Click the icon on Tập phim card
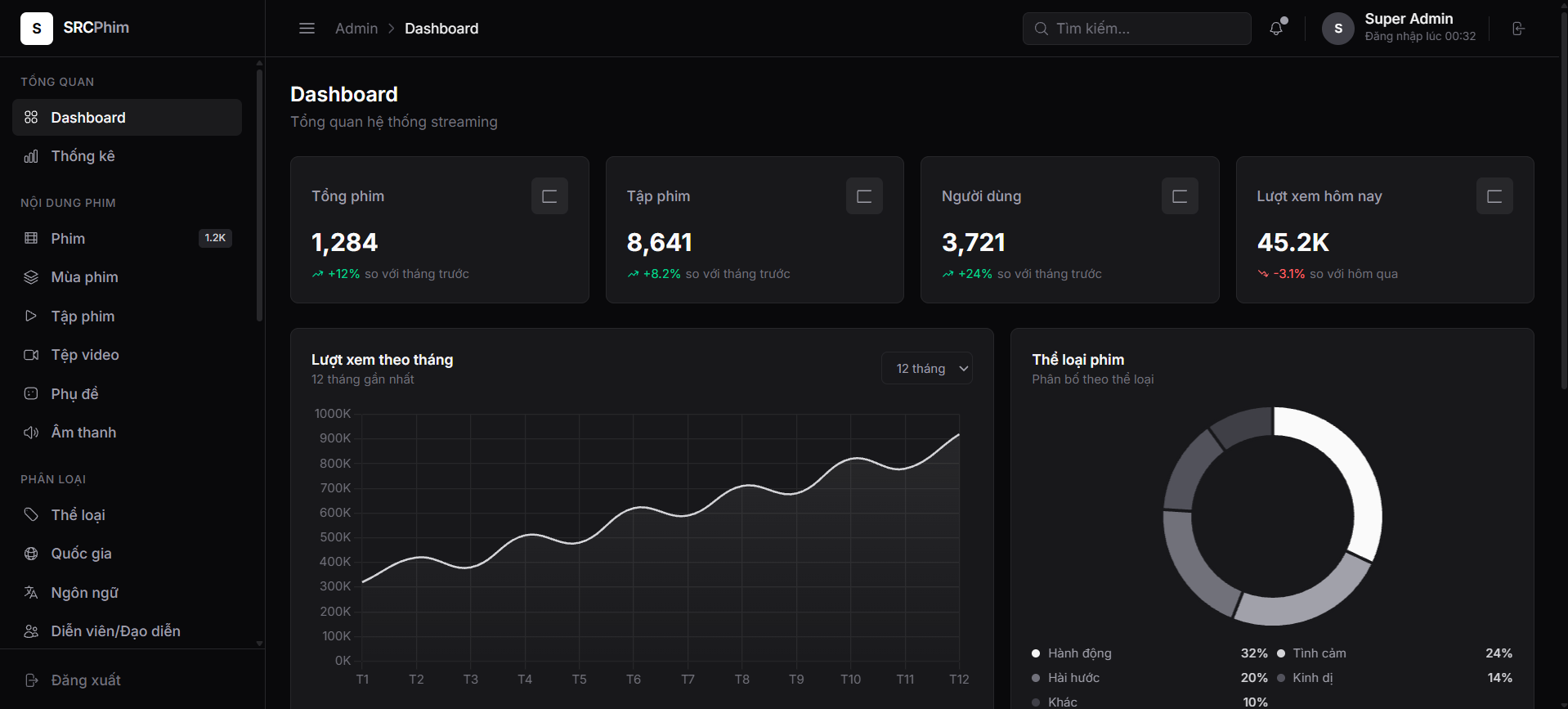This screenshot has height=709, width=1568. point(864,196)
